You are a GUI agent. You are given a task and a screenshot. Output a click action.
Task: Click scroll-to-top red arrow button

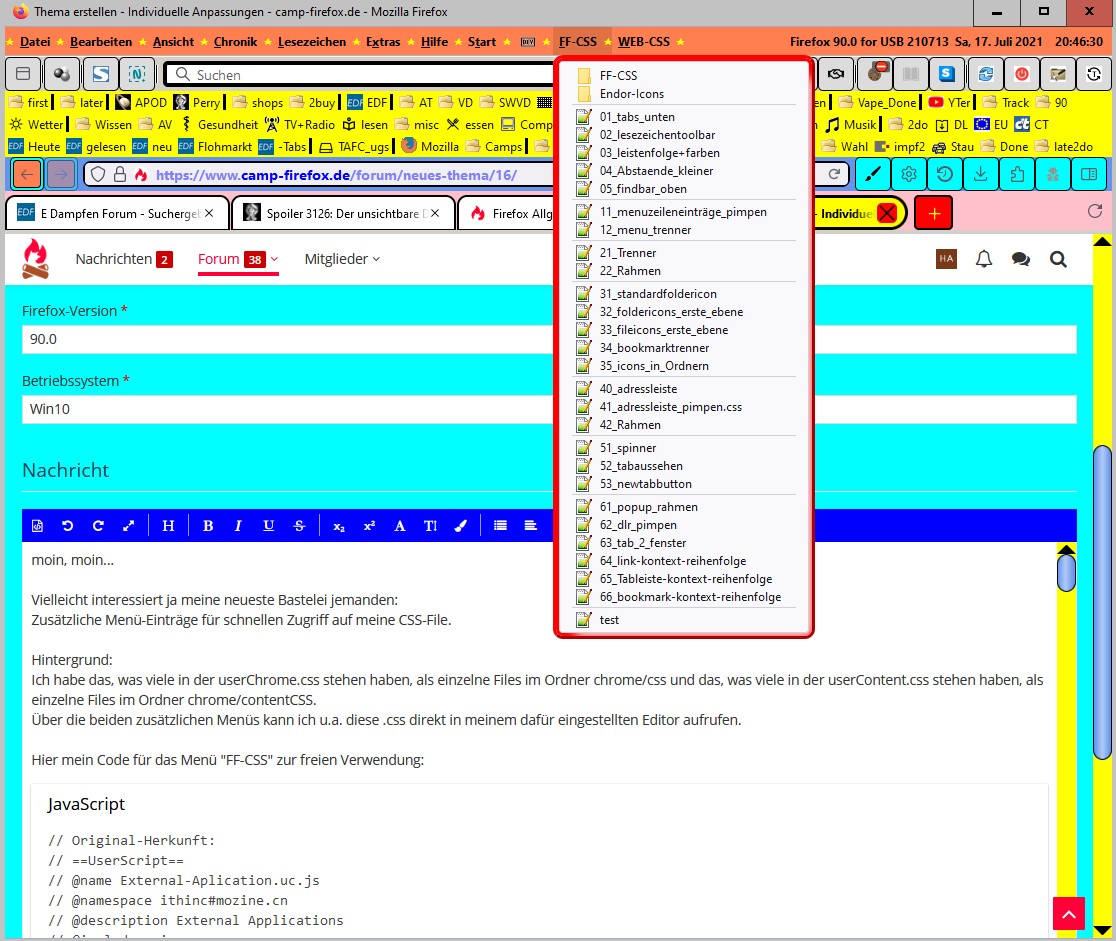(x=1069, y=914)
